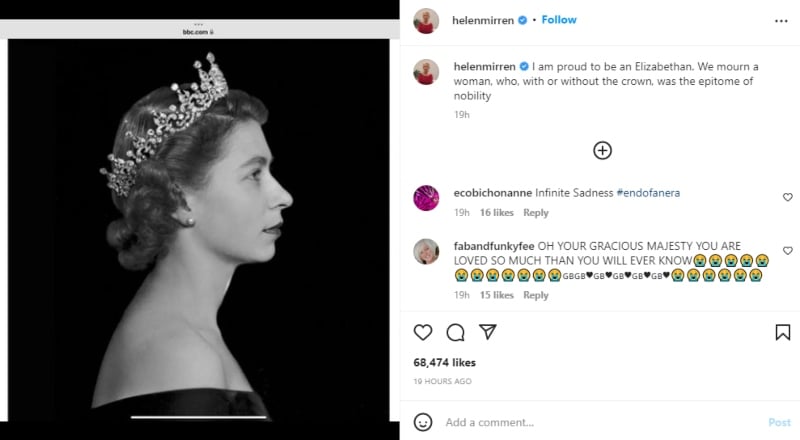Click the Add a comment field
The height and width of the screenshot is (440, 800).
(x=600, y=422)
